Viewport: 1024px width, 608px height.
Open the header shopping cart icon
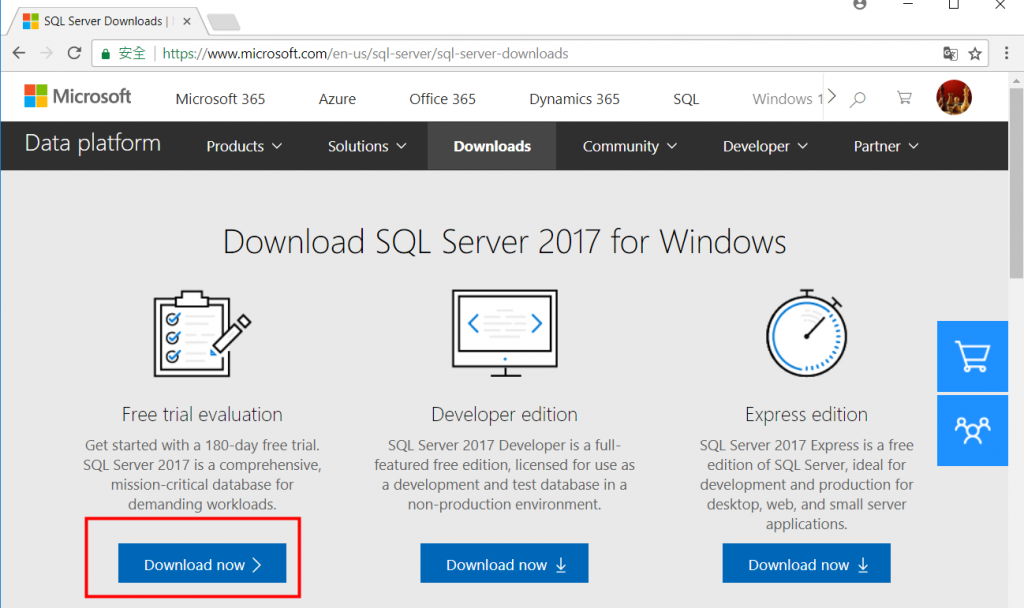click(904, 98)
